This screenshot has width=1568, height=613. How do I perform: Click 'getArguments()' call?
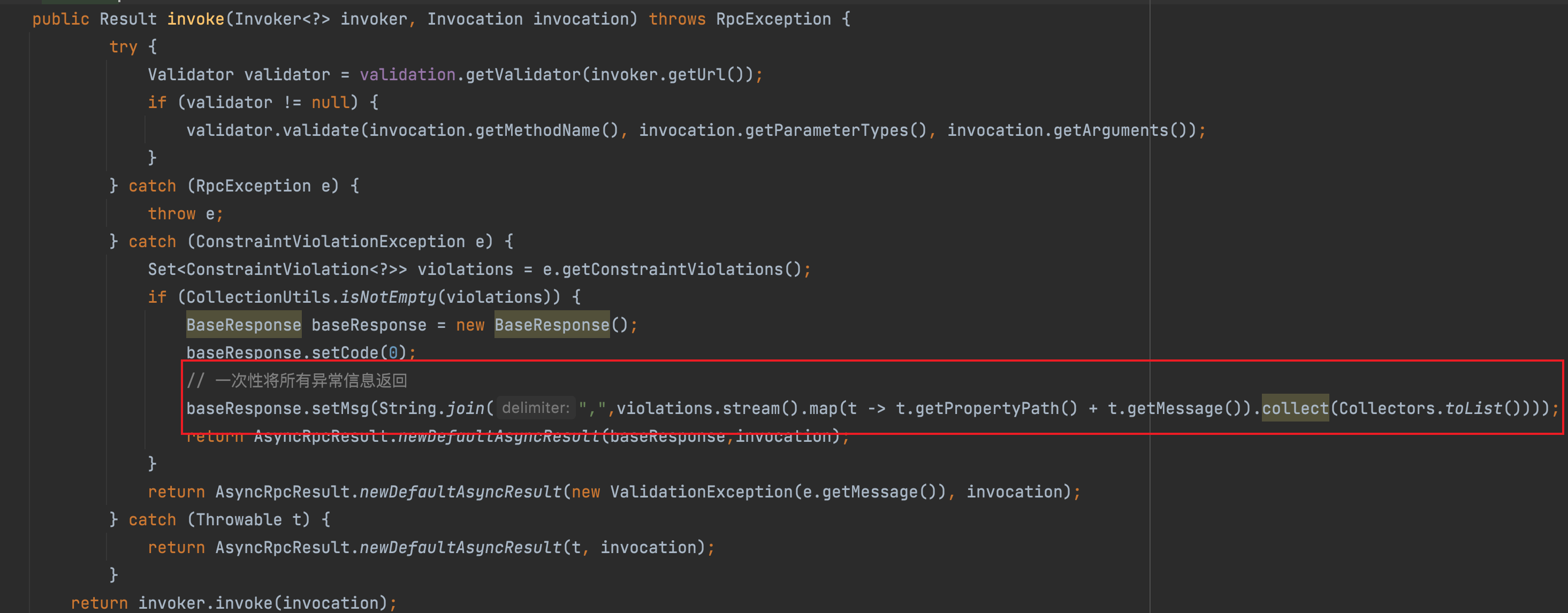[1121, 131]
